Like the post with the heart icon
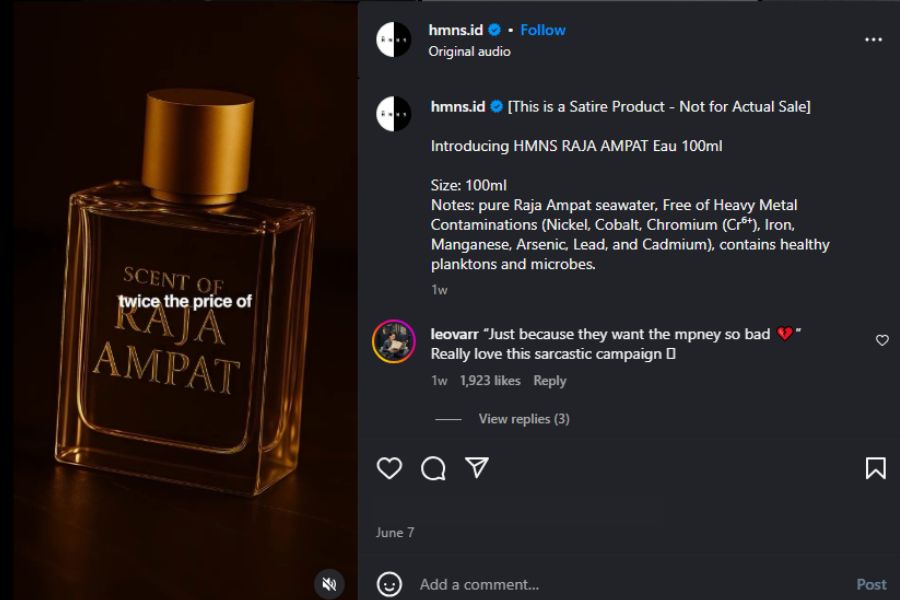The height and width of the screenshot is (600, 900). tap(389, 468)
